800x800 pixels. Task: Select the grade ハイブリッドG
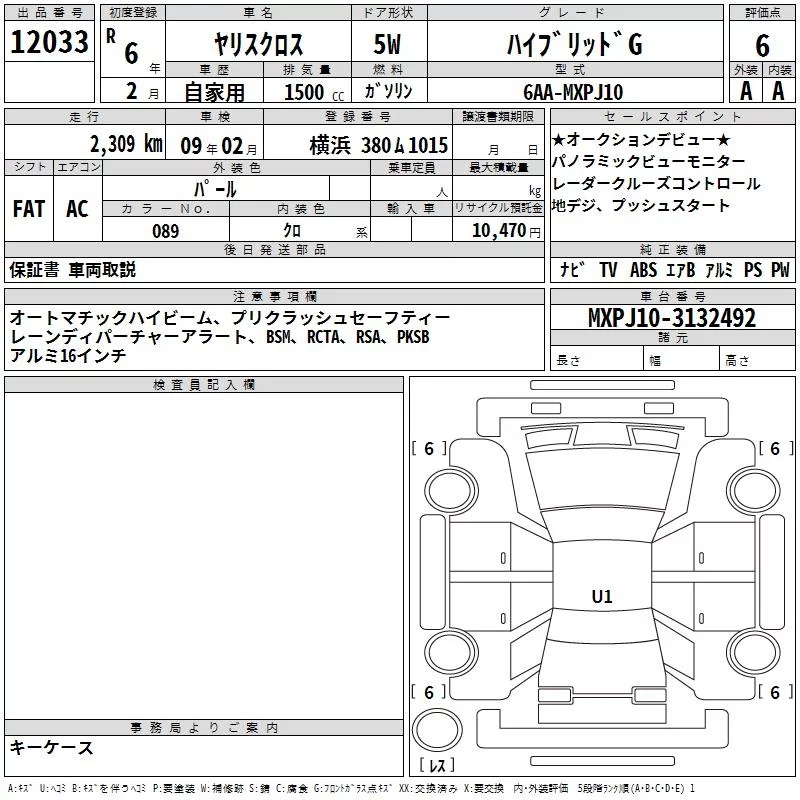574,44
